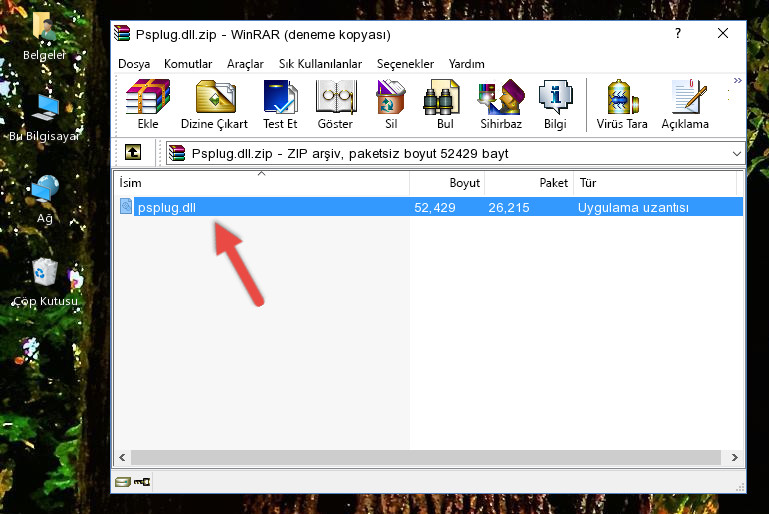
Task: Click the 52,429 size value
Action: (x=435, y=207)
